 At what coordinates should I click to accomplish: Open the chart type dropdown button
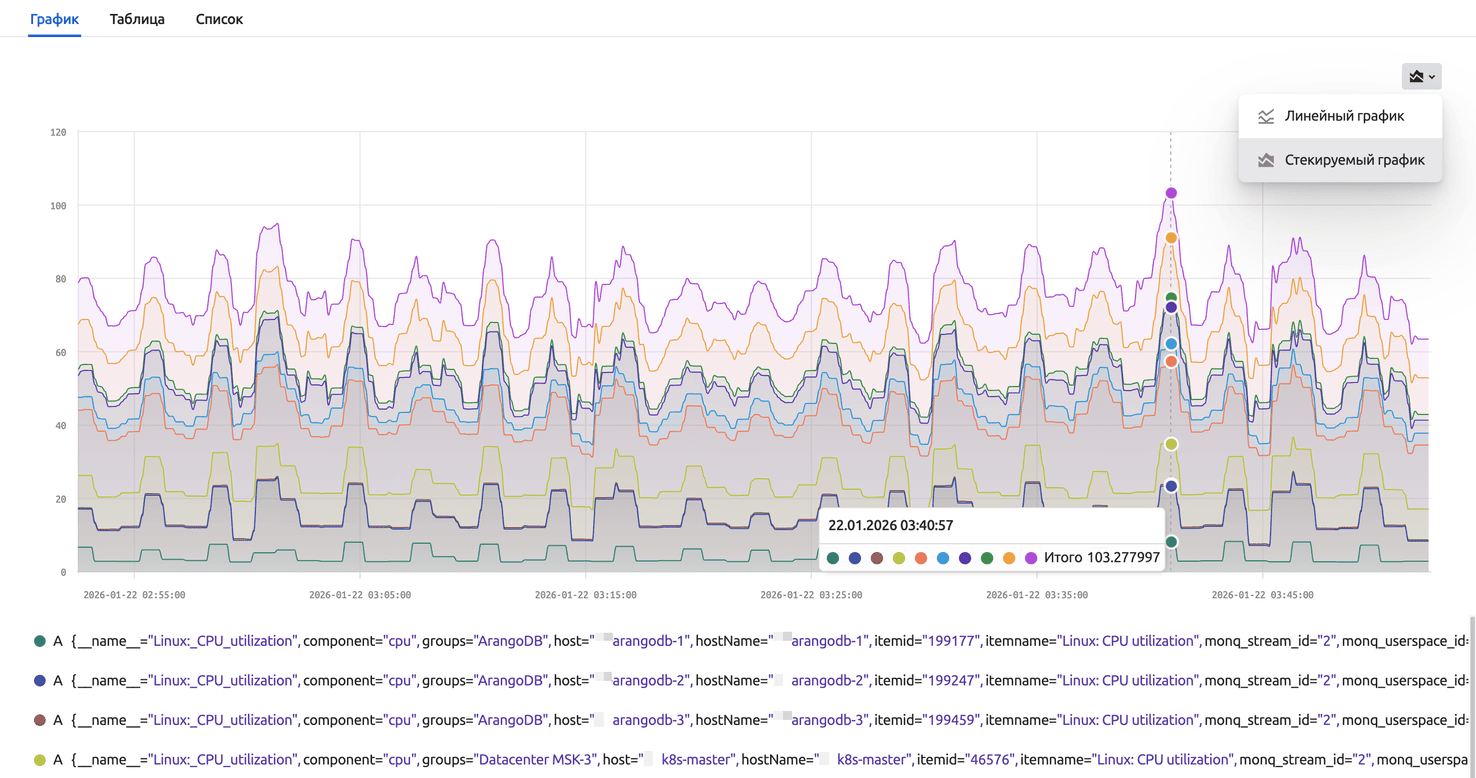tap(1421, 76)
